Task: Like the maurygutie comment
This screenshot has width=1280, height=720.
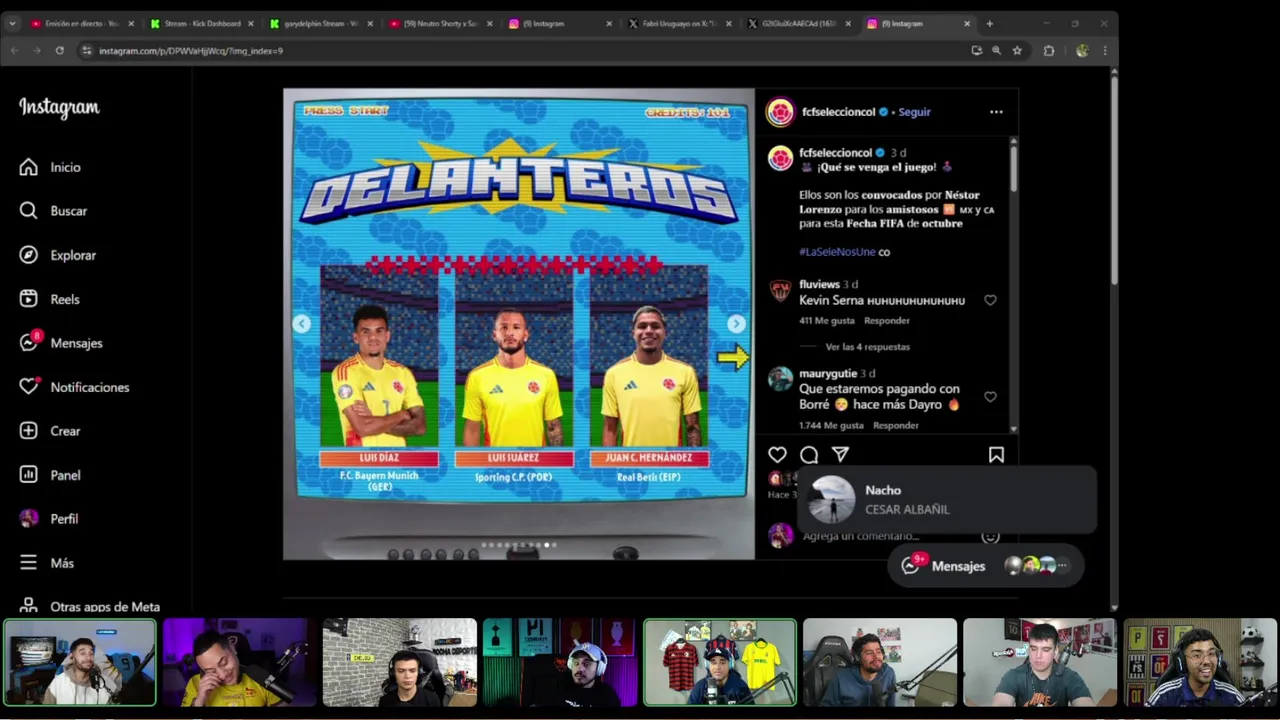Action: coord(990,397)
